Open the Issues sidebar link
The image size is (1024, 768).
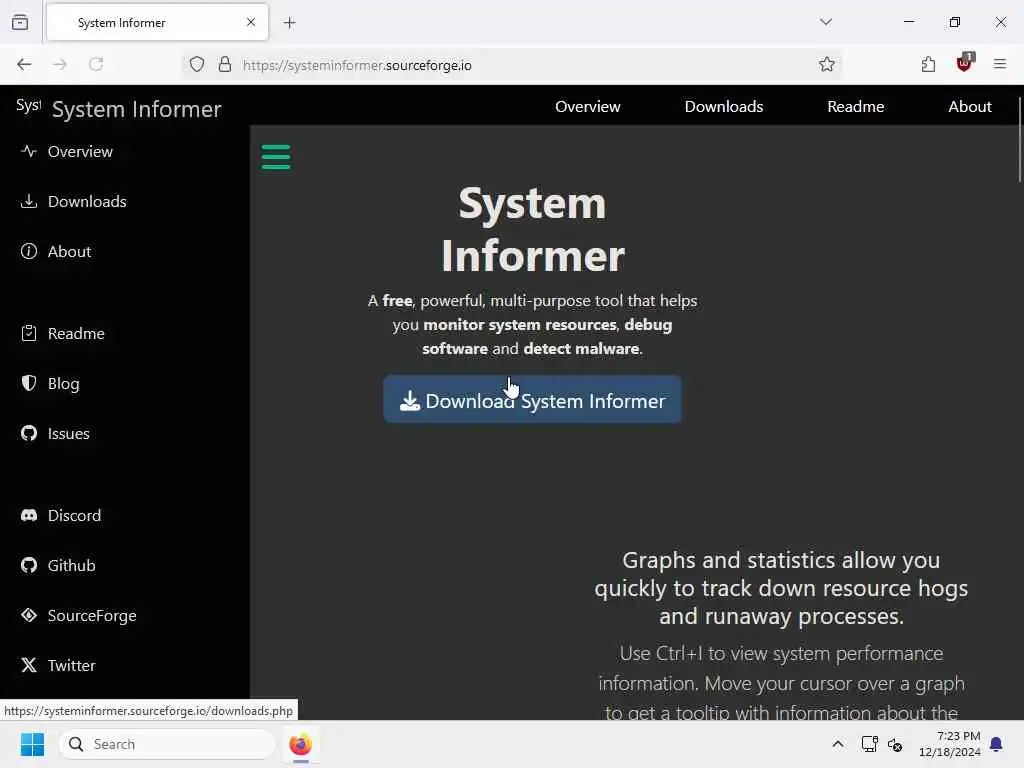coord(69,433)
